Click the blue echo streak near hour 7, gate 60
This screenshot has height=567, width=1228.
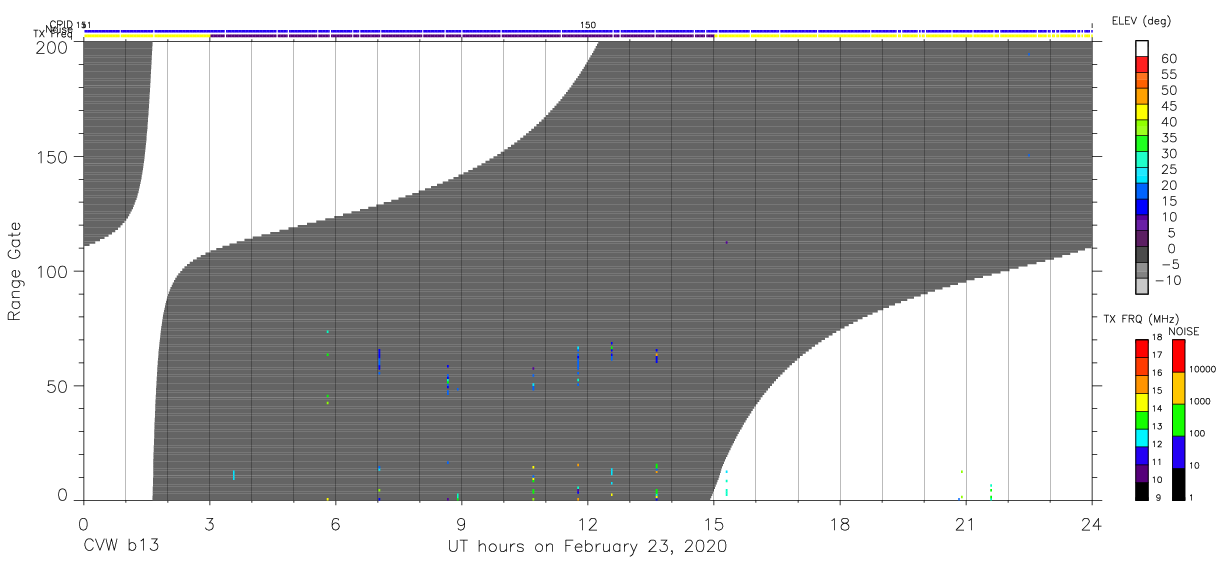[x=379, y=359]
